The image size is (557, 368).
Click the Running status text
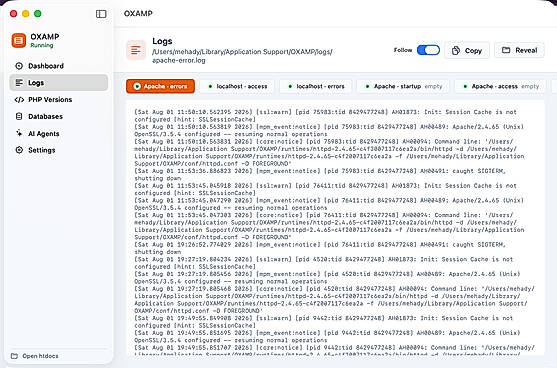(42, 45)
